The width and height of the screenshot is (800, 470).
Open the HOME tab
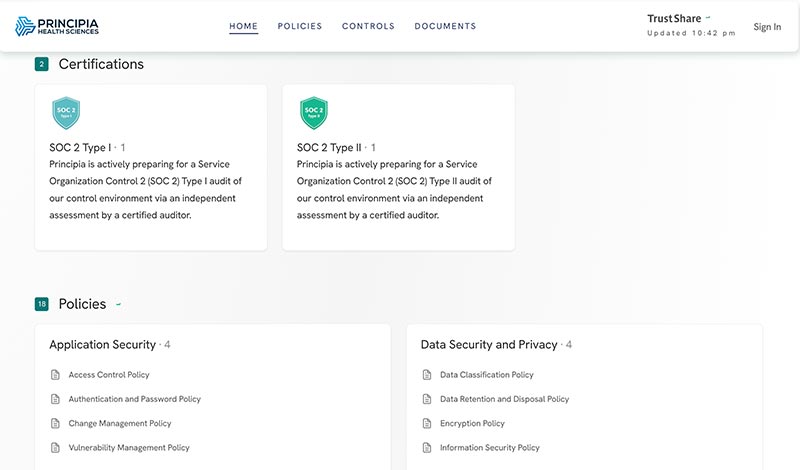coord(243,26)
